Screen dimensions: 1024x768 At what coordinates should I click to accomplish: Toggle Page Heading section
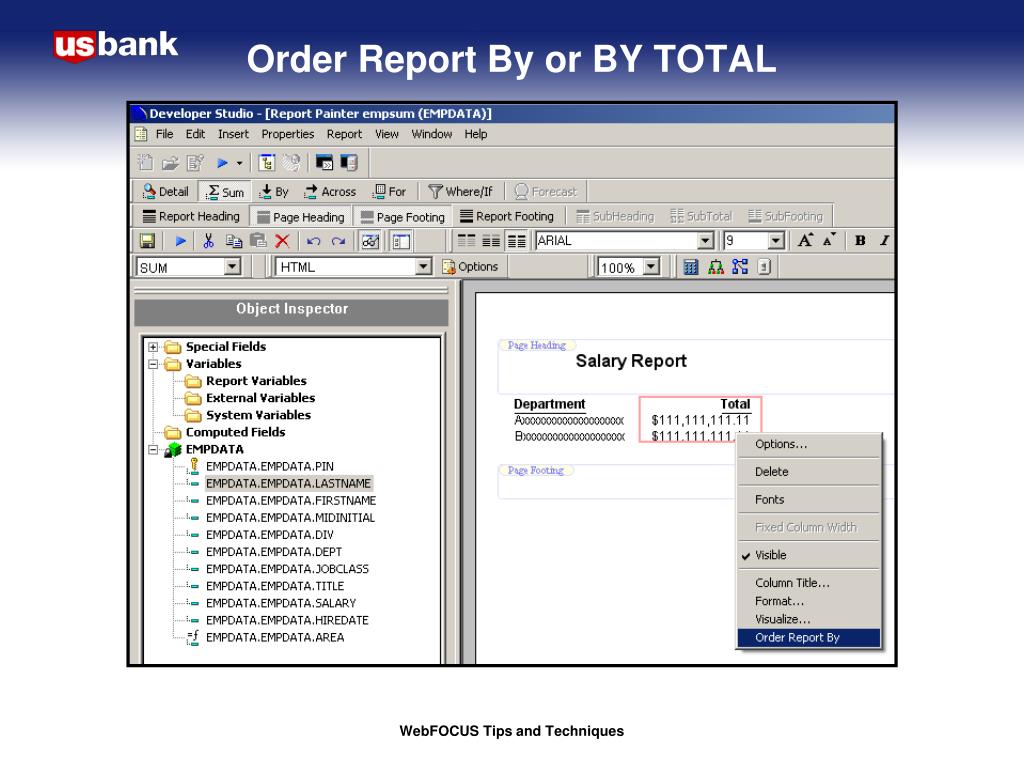click(301, 217)
